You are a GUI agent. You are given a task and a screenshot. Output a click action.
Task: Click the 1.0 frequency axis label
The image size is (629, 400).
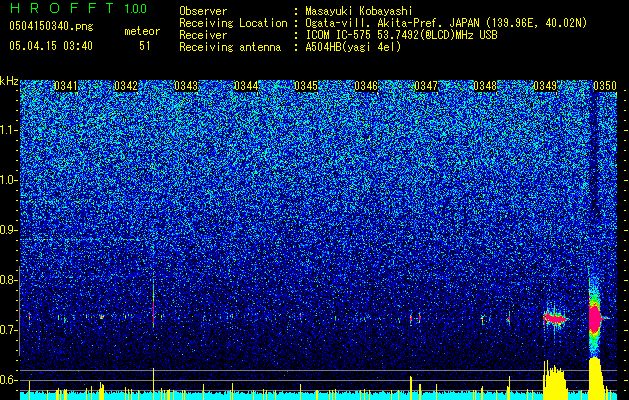click(8, 180)
